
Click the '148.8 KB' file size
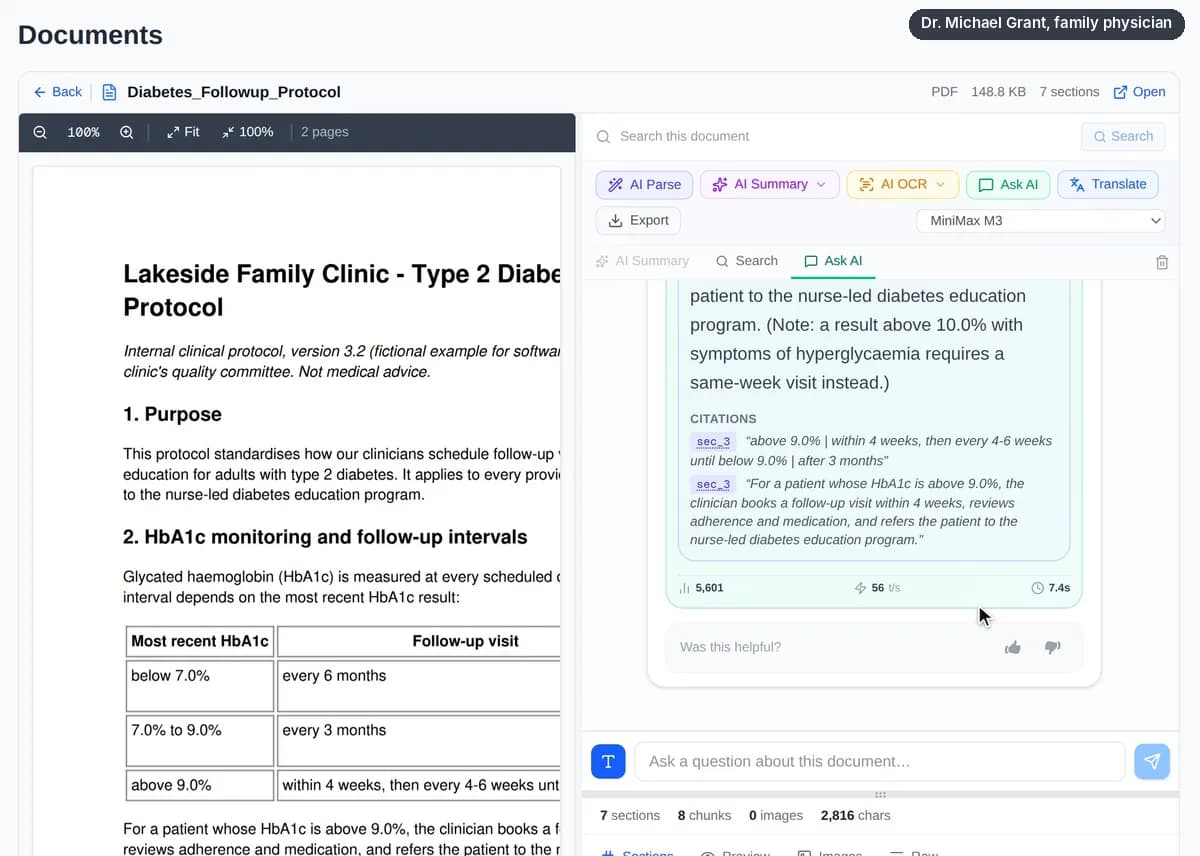pos(998,92)
